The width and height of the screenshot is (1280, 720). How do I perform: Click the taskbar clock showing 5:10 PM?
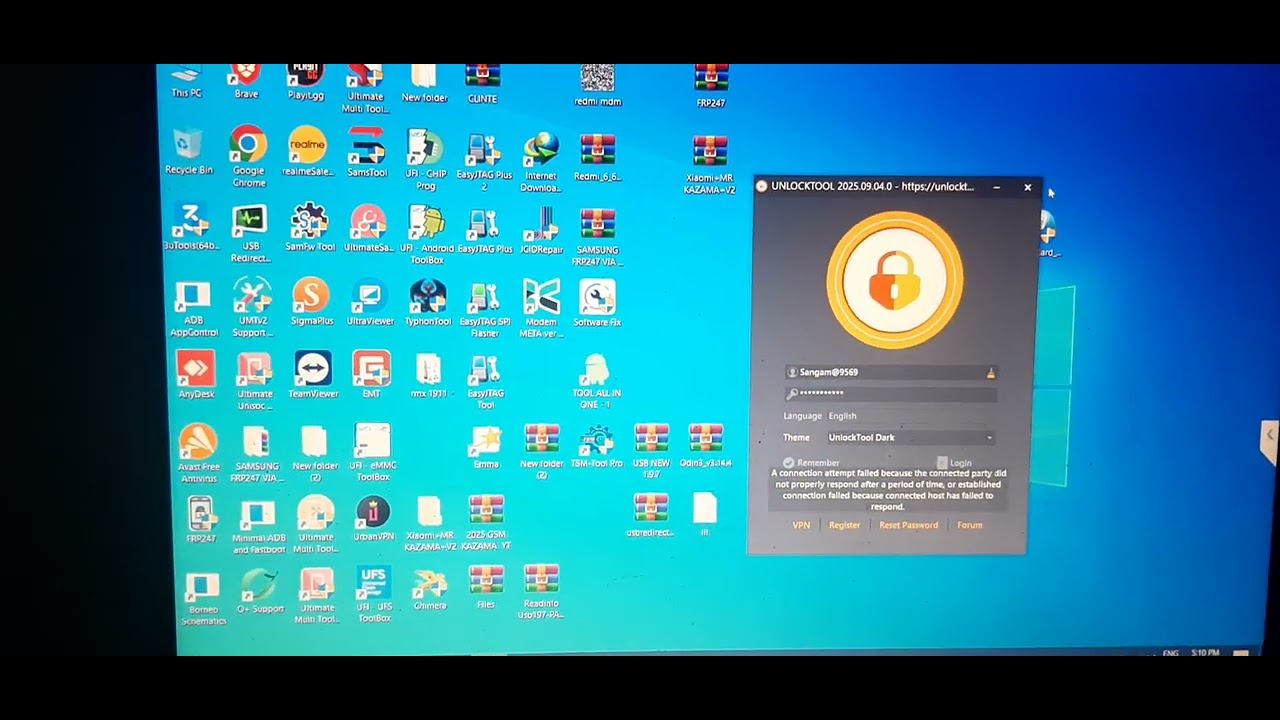tap(1205, 653)
